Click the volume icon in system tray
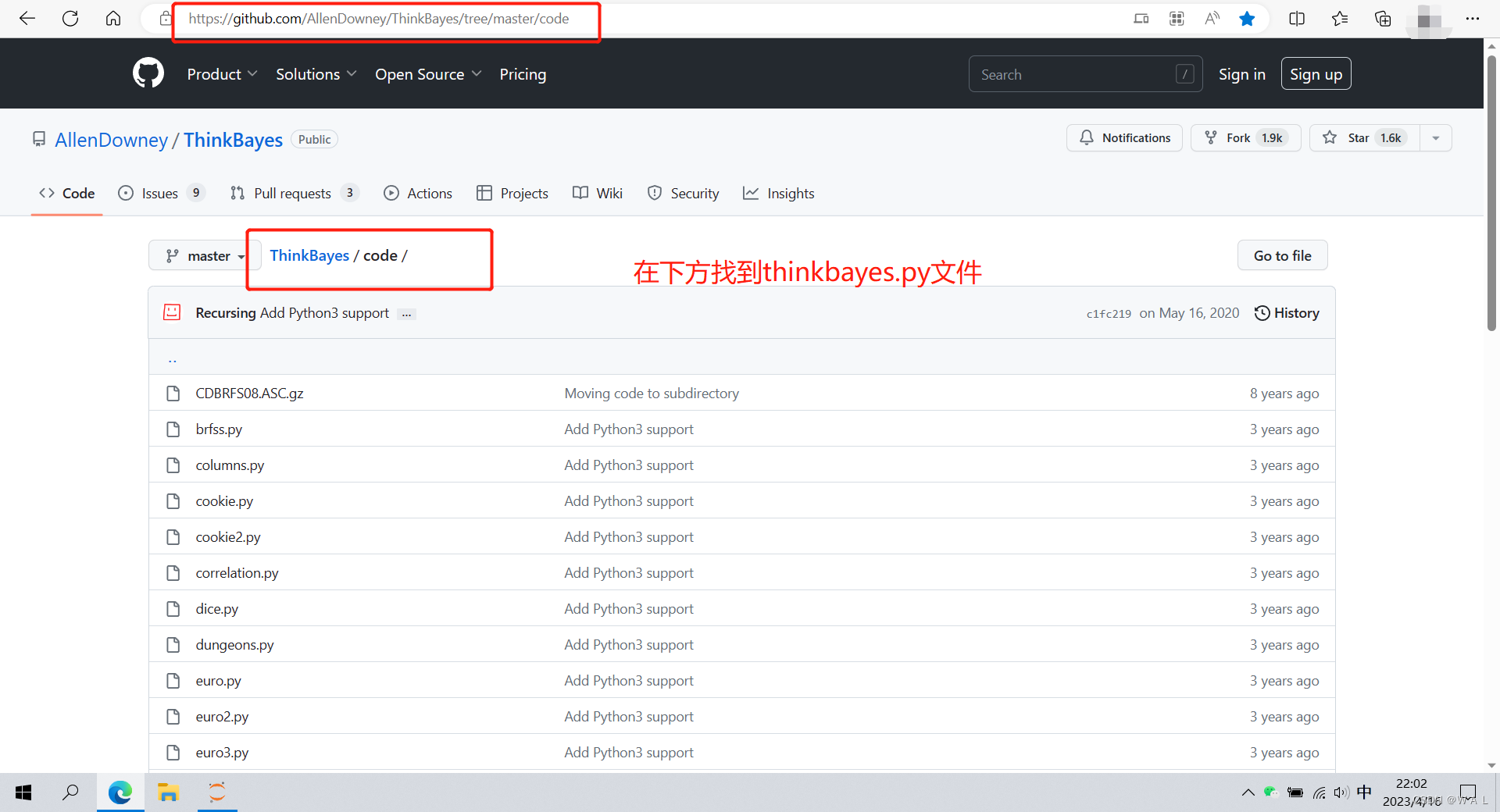1500x812 pixels. 1341,792
